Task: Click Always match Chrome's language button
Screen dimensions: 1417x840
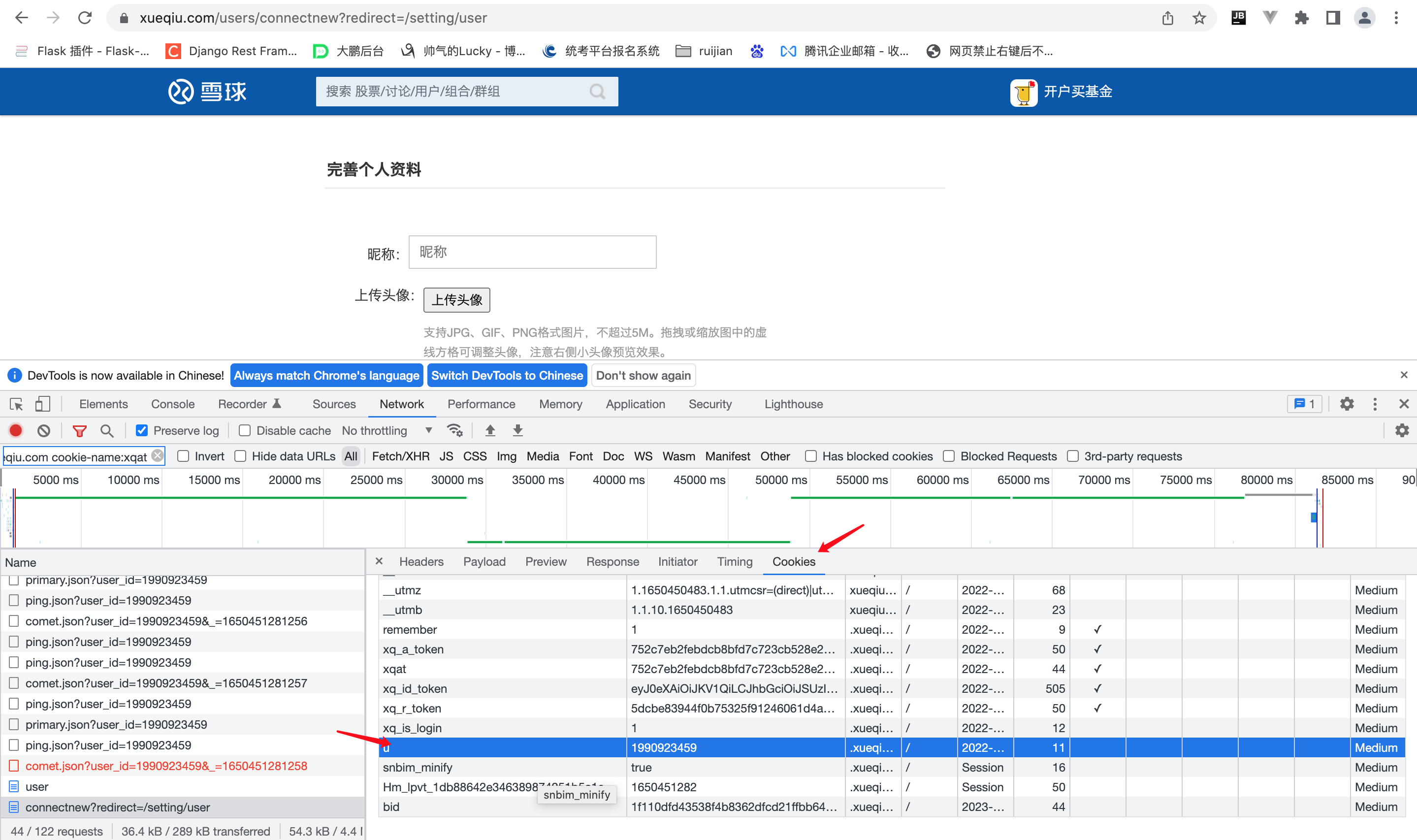Action: click(326, 375)
